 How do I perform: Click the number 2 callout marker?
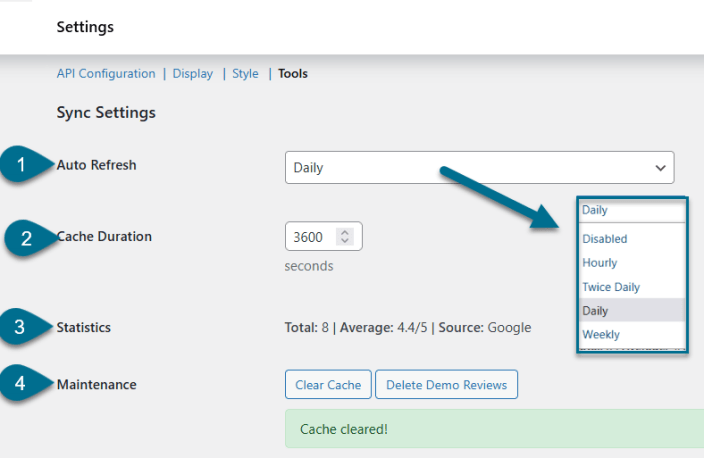[x=27, y=238]
